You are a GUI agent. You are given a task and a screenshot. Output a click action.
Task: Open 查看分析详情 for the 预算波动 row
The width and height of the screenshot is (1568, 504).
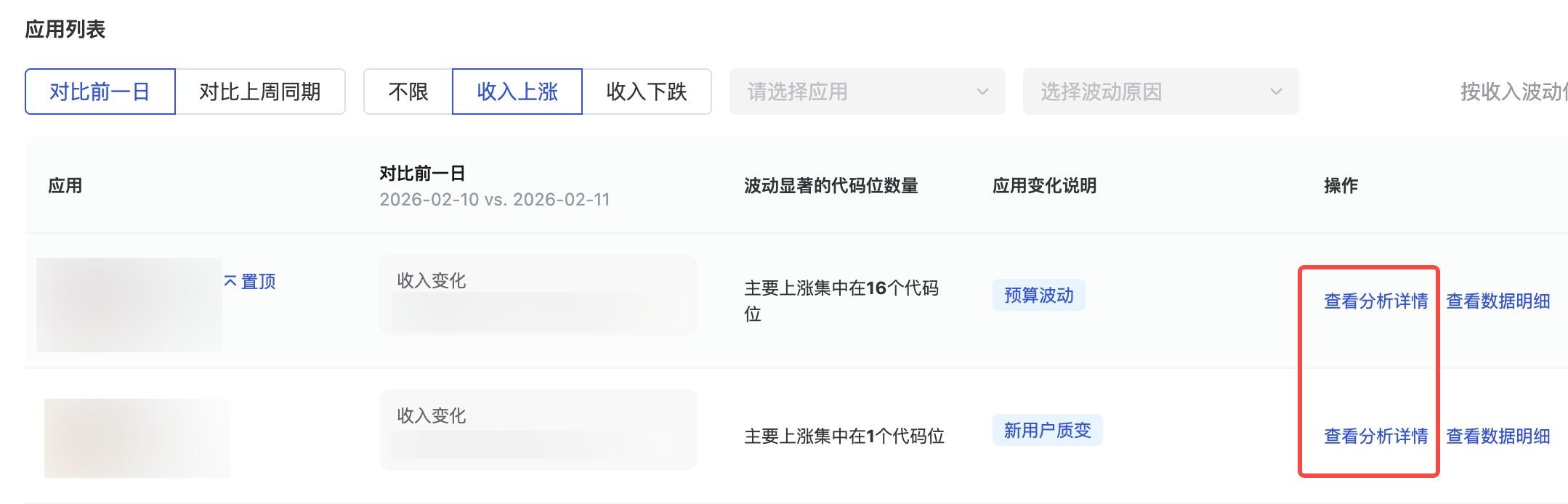coord(1375,301)
